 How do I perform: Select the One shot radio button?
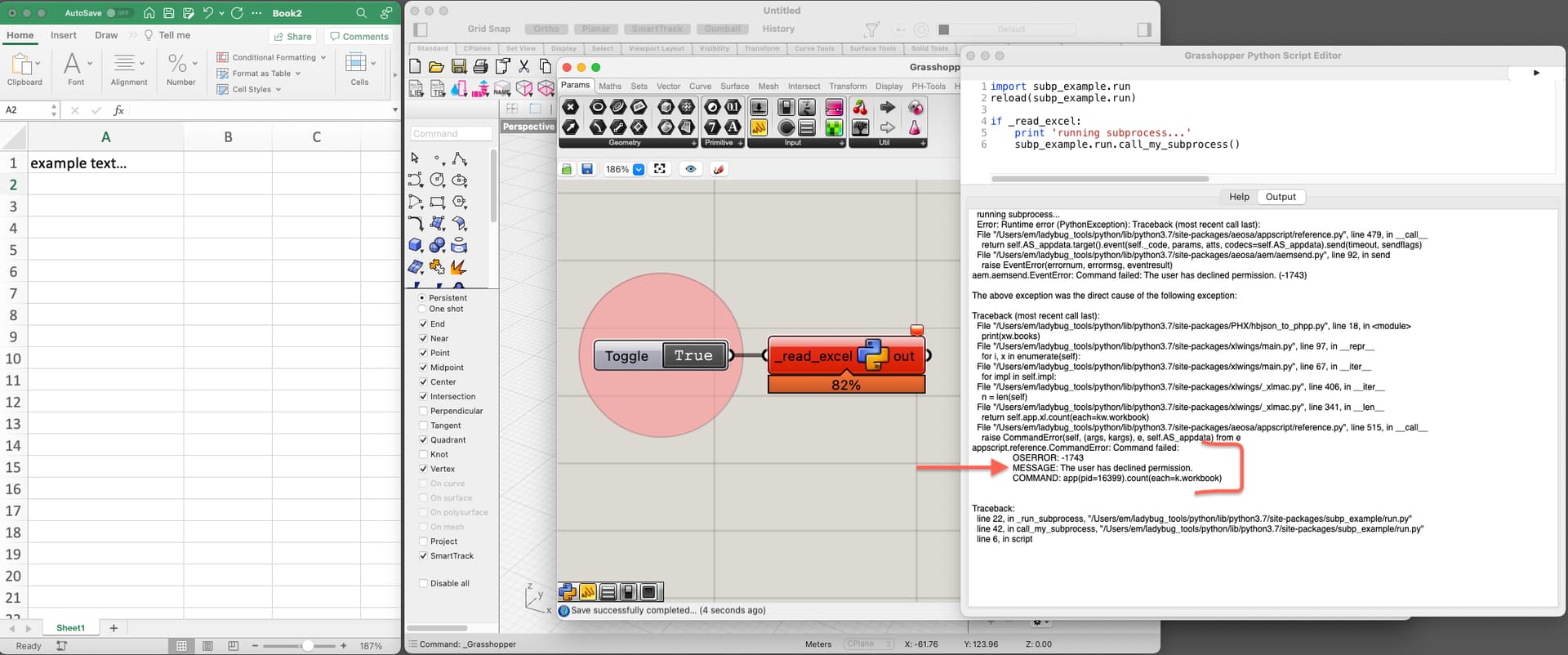point(421,309)
